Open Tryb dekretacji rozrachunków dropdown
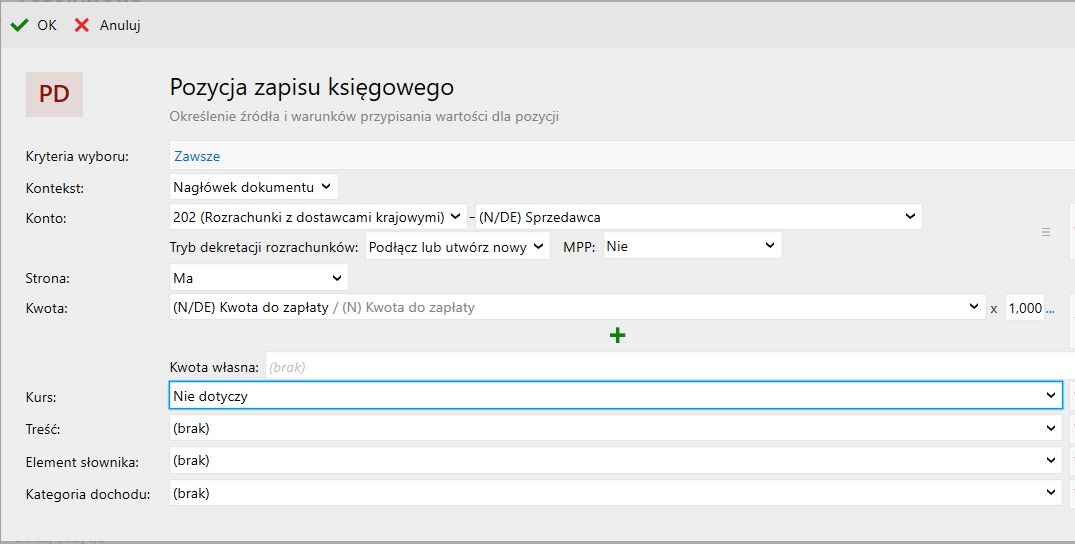The width and height of the screenshot is (1075, 544). click(x=457, y=246)
